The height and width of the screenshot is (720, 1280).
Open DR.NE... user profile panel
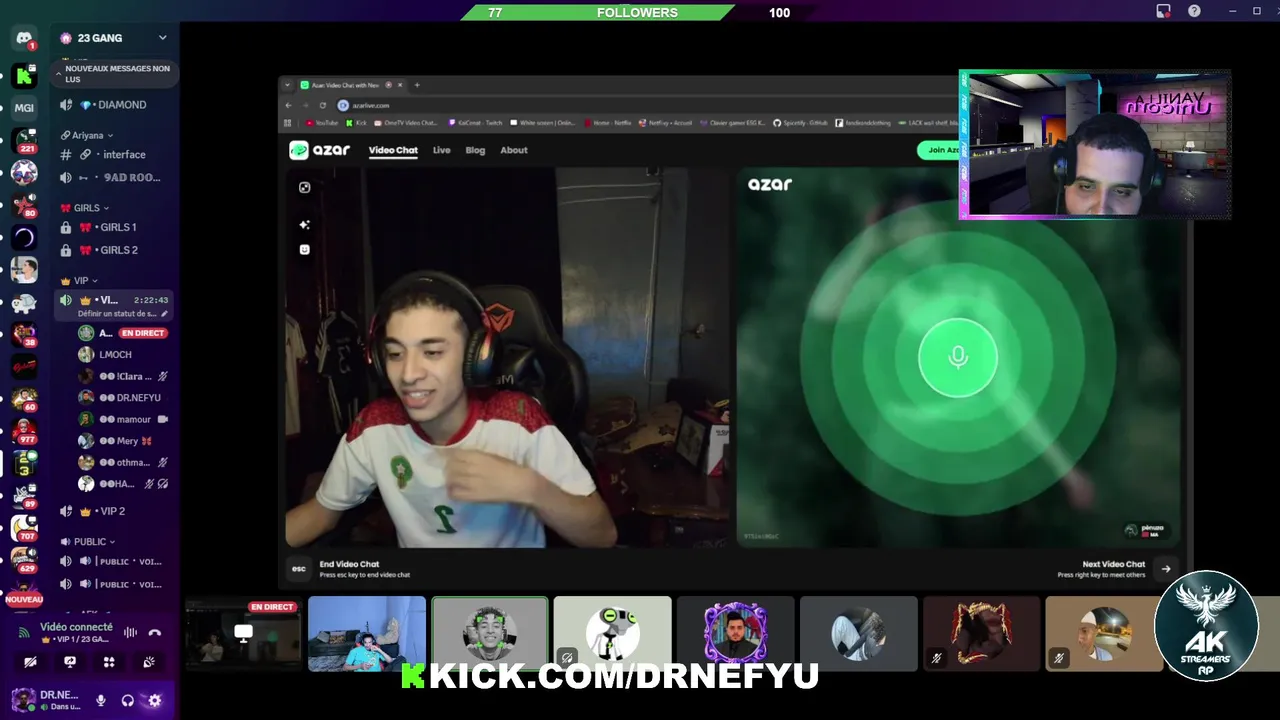click(x=47, y=700)
